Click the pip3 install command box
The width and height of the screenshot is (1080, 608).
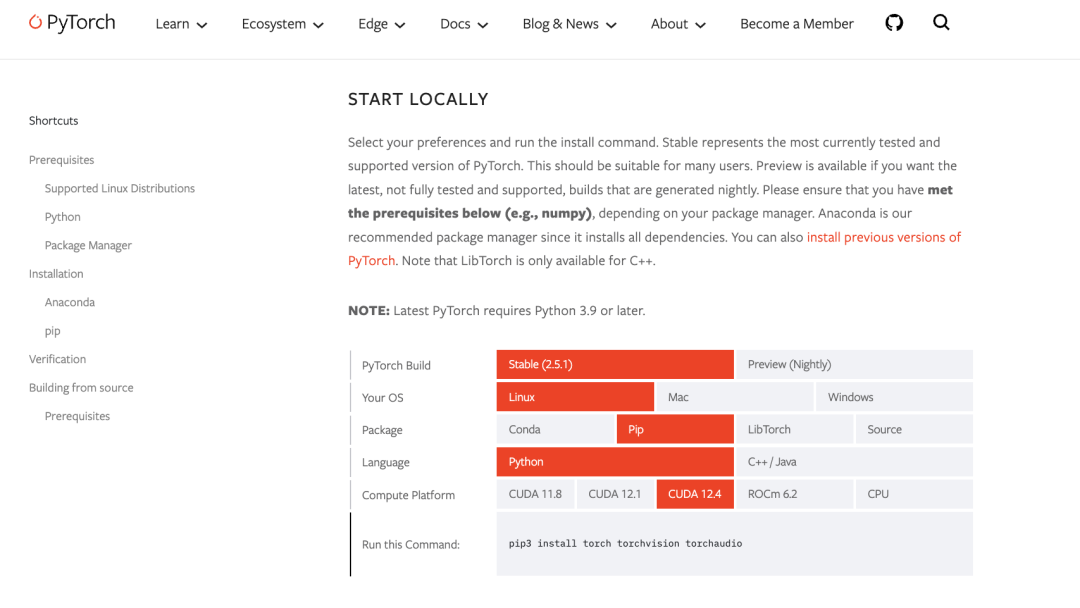[733, 544]
